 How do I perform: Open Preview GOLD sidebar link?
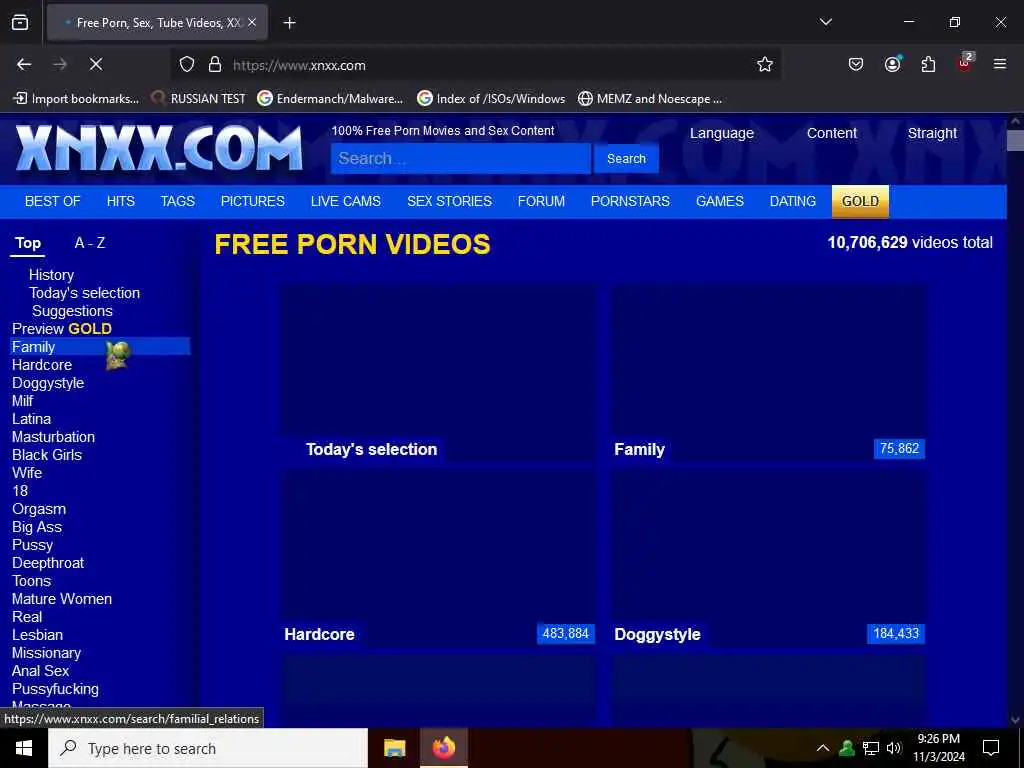(62, 328)
